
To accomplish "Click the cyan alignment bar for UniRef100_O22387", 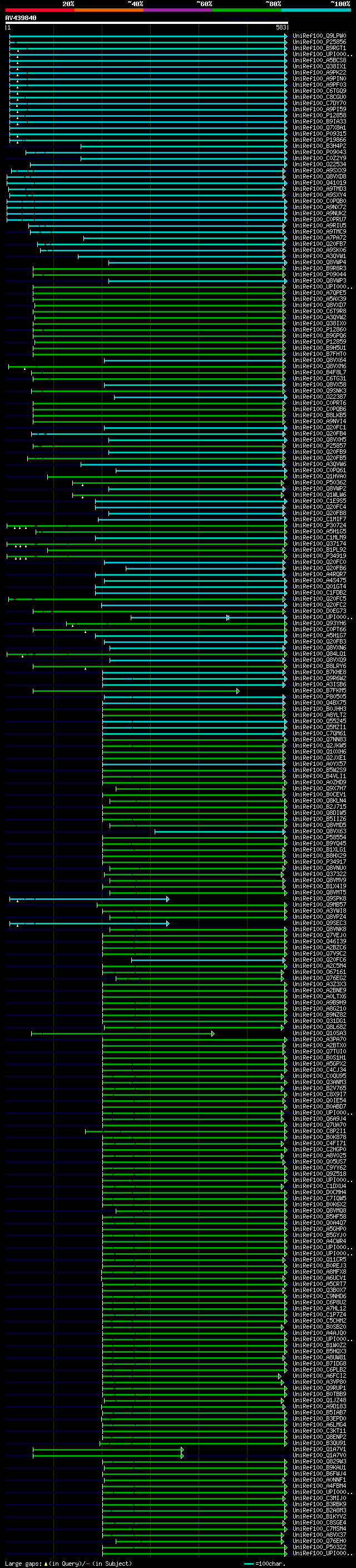I will point(201,397).
